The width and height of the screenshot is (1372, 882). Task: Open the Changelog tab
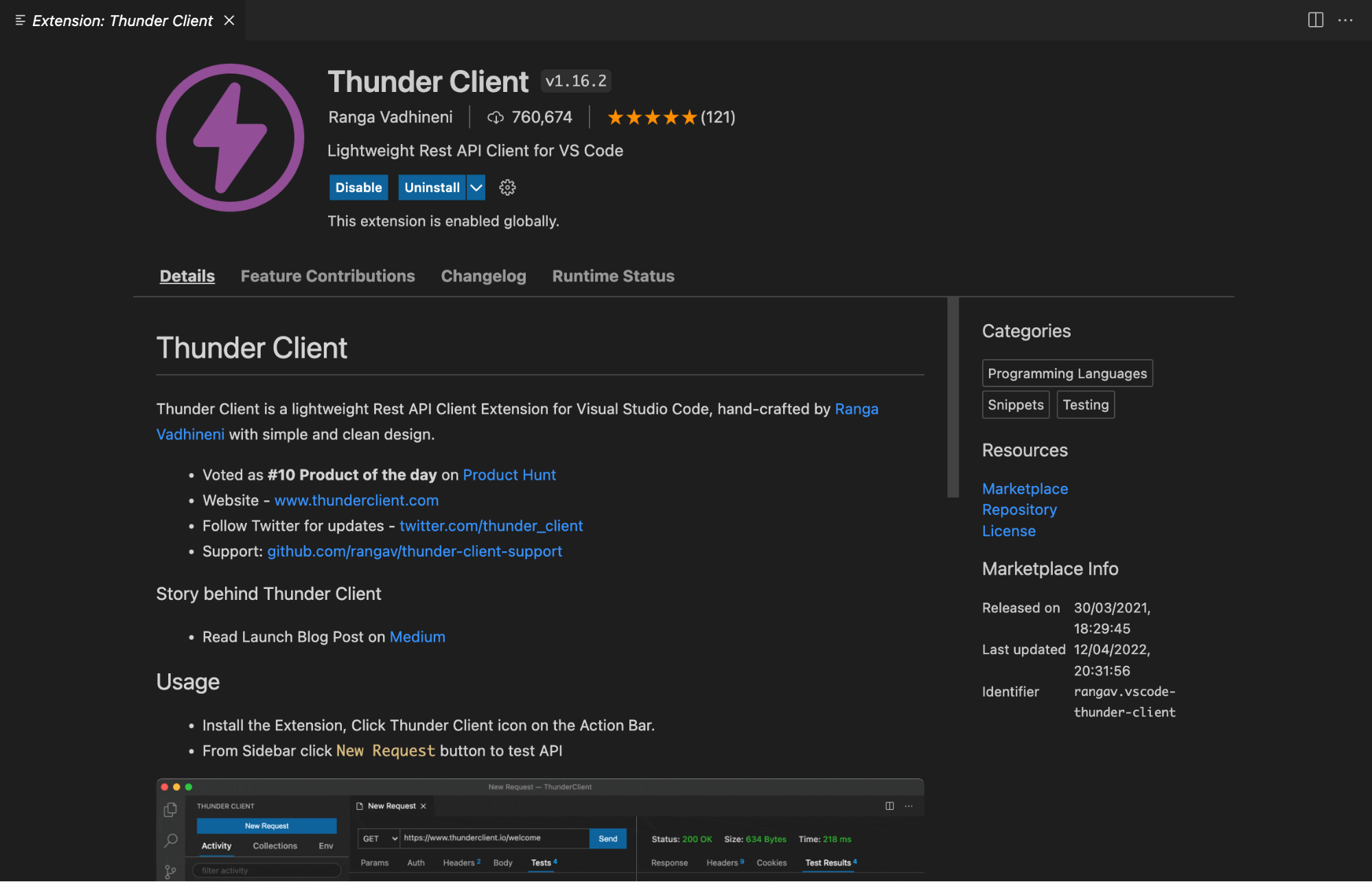click(483, 276)
